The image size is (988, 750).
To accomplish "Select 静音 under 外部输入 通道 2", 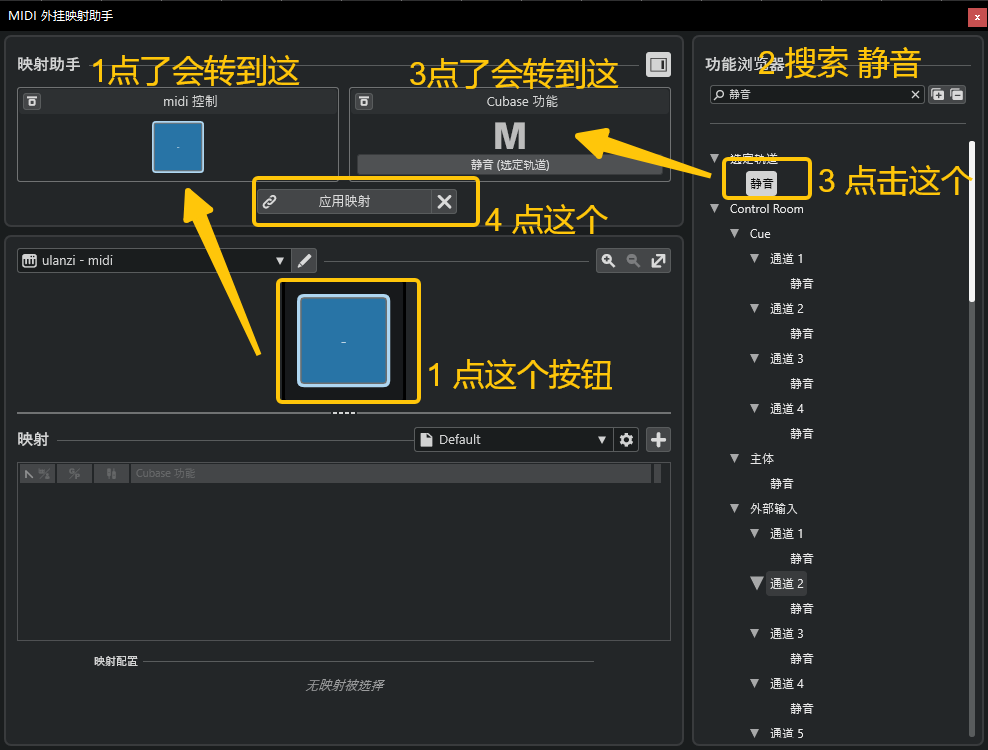I will click(801, 609).
